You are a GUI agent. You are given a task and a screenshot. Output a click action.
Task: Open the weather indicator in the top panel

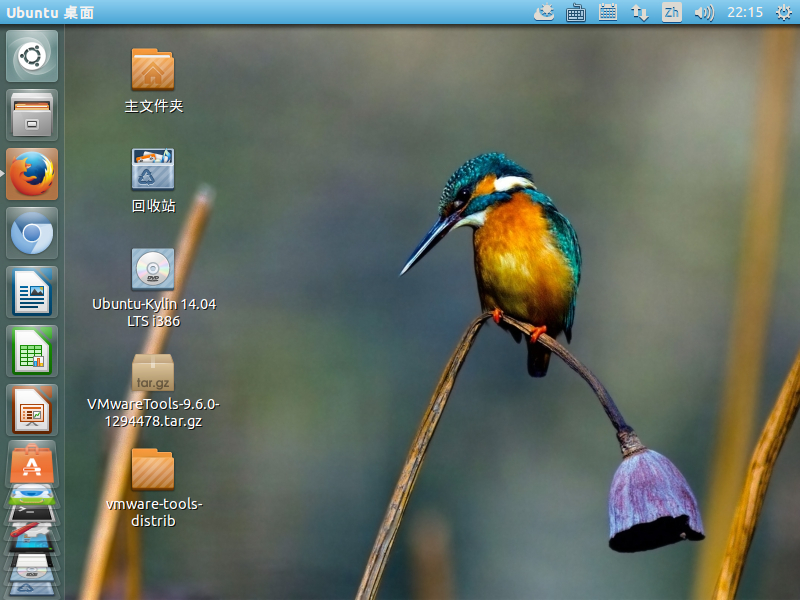click(544, 12)
